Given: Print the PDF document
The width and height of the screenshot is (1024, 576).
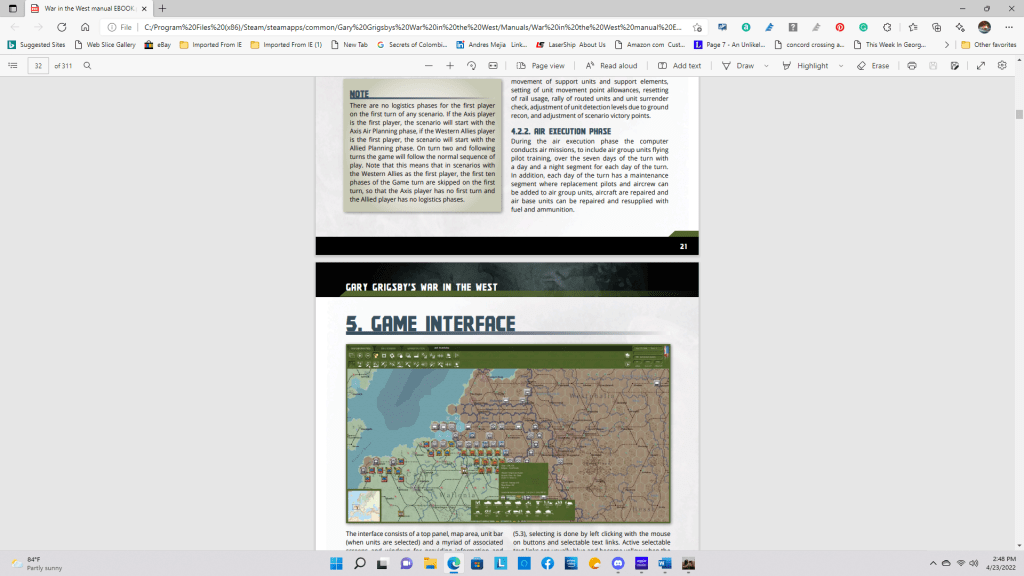Looking at the screenshot, I should pyautogui.click(x=911, y=65).
